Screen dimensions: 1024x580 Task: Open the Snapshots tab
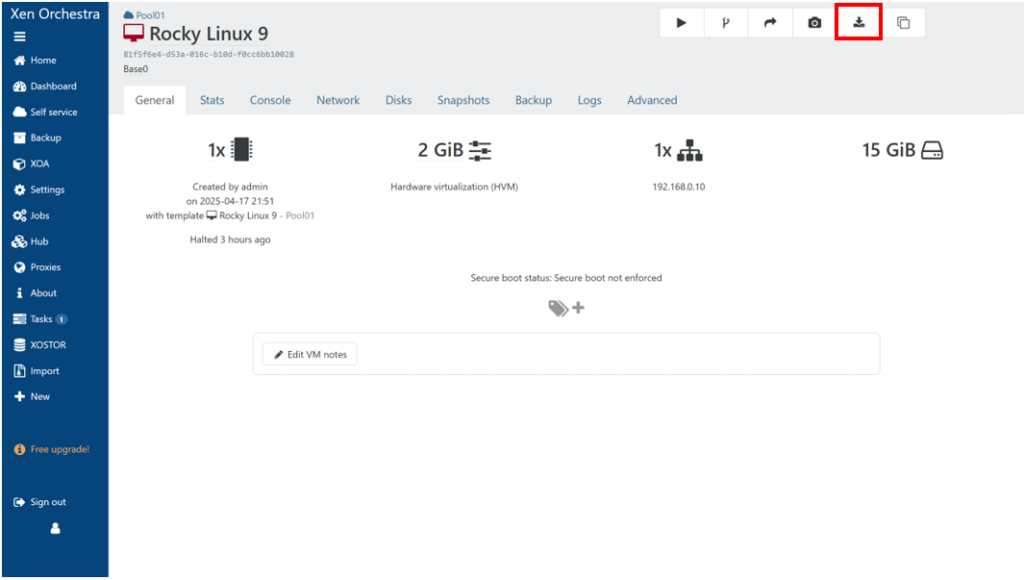pos(463,100)
